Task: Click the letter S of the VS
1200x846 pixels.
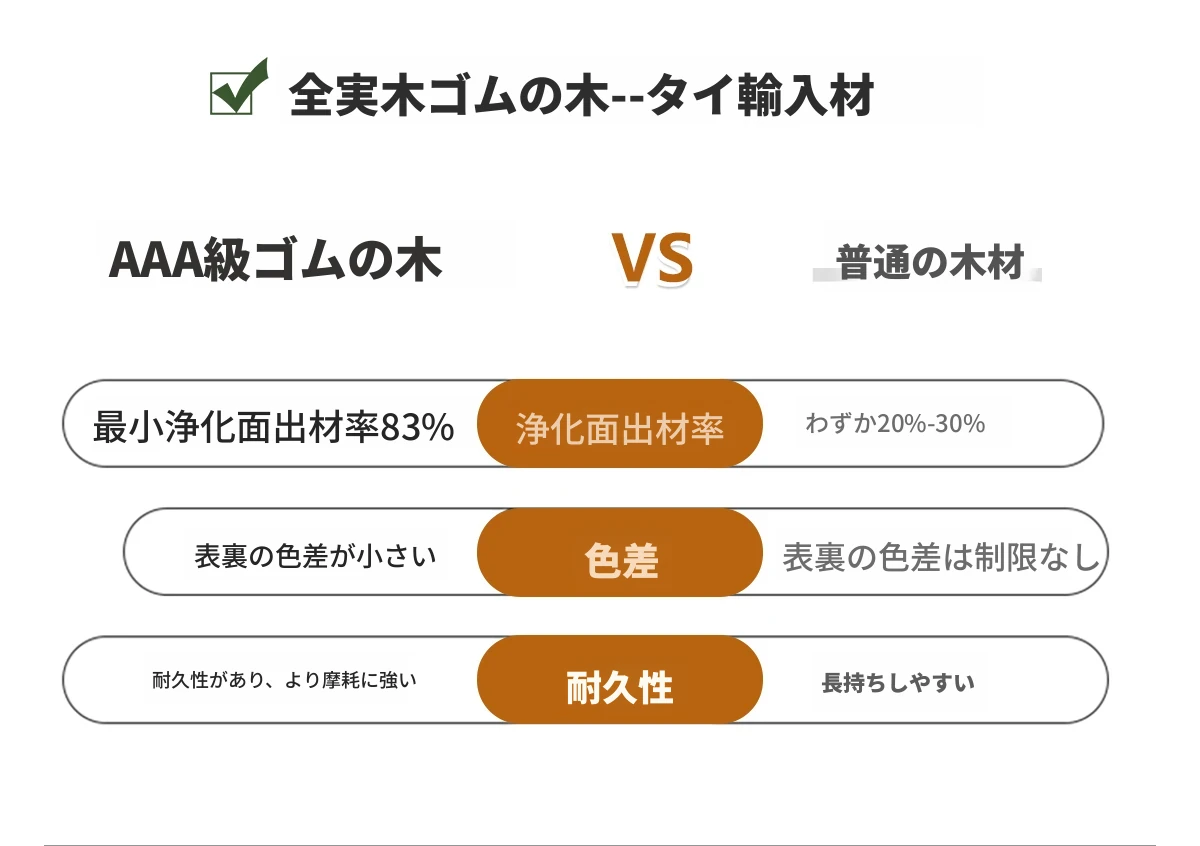Action: point(675,259)
